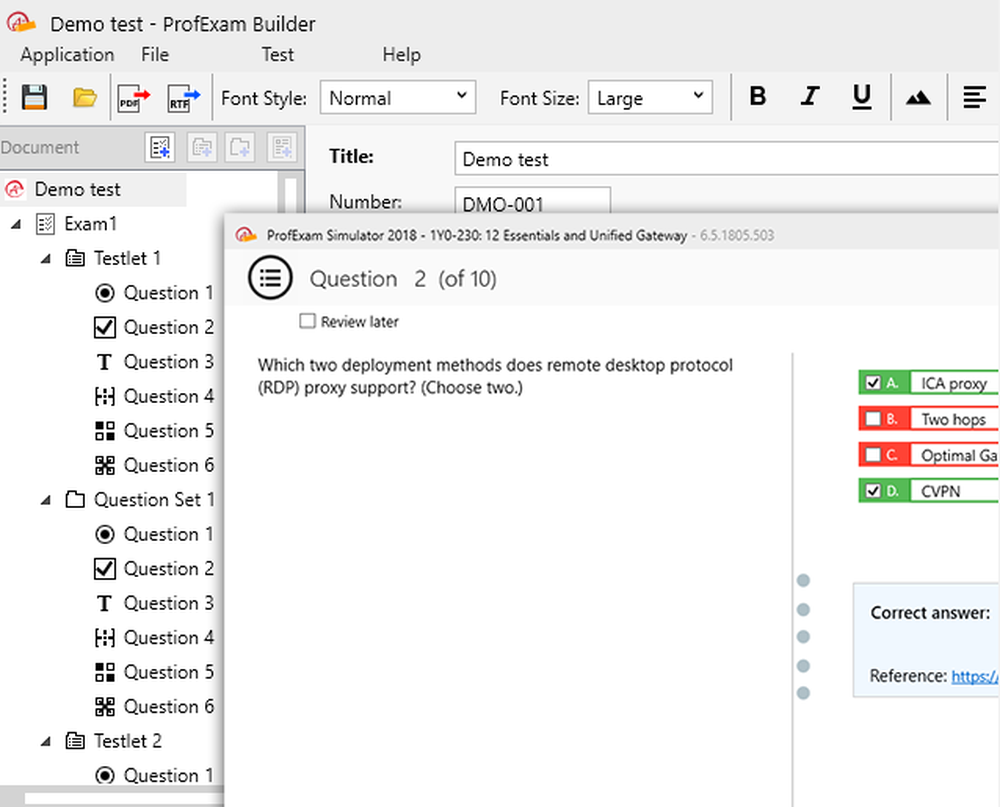Click the bracket icon of Testlet 1 Question 4
Viewport: 1000px width, 807px height.
105,396
